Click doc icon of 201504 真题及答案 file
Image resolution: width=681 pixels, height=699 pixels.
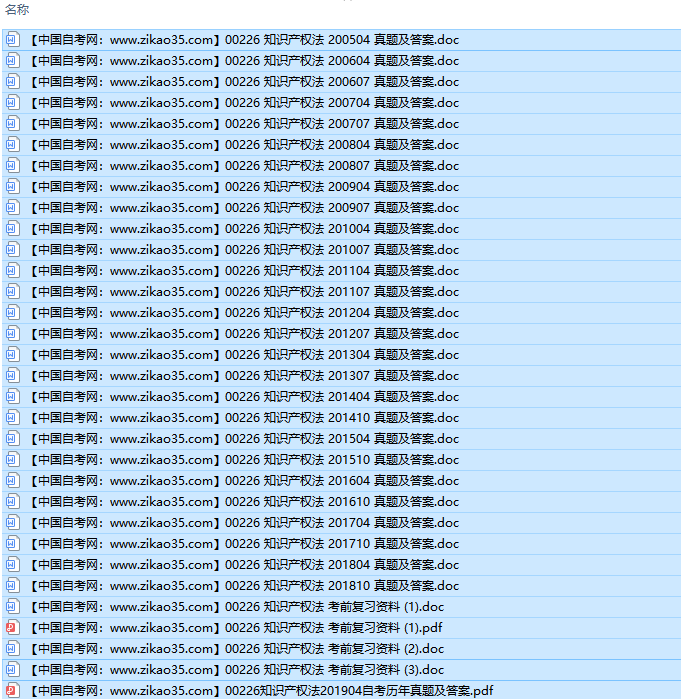[12, 439]
